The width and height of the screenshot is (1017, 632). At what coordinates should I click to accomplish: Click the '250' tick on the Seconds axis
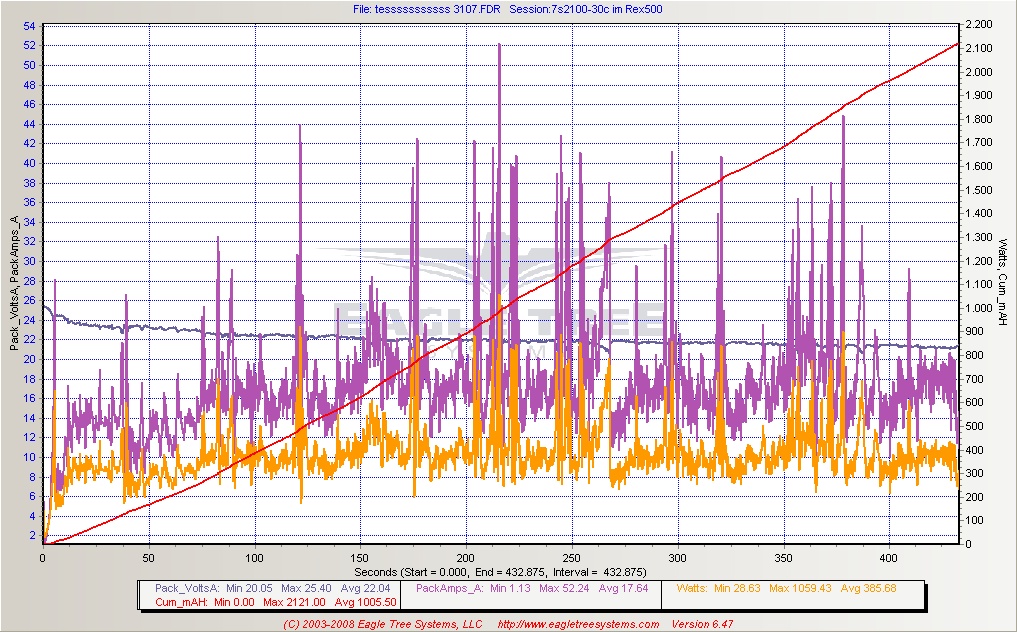572,558
